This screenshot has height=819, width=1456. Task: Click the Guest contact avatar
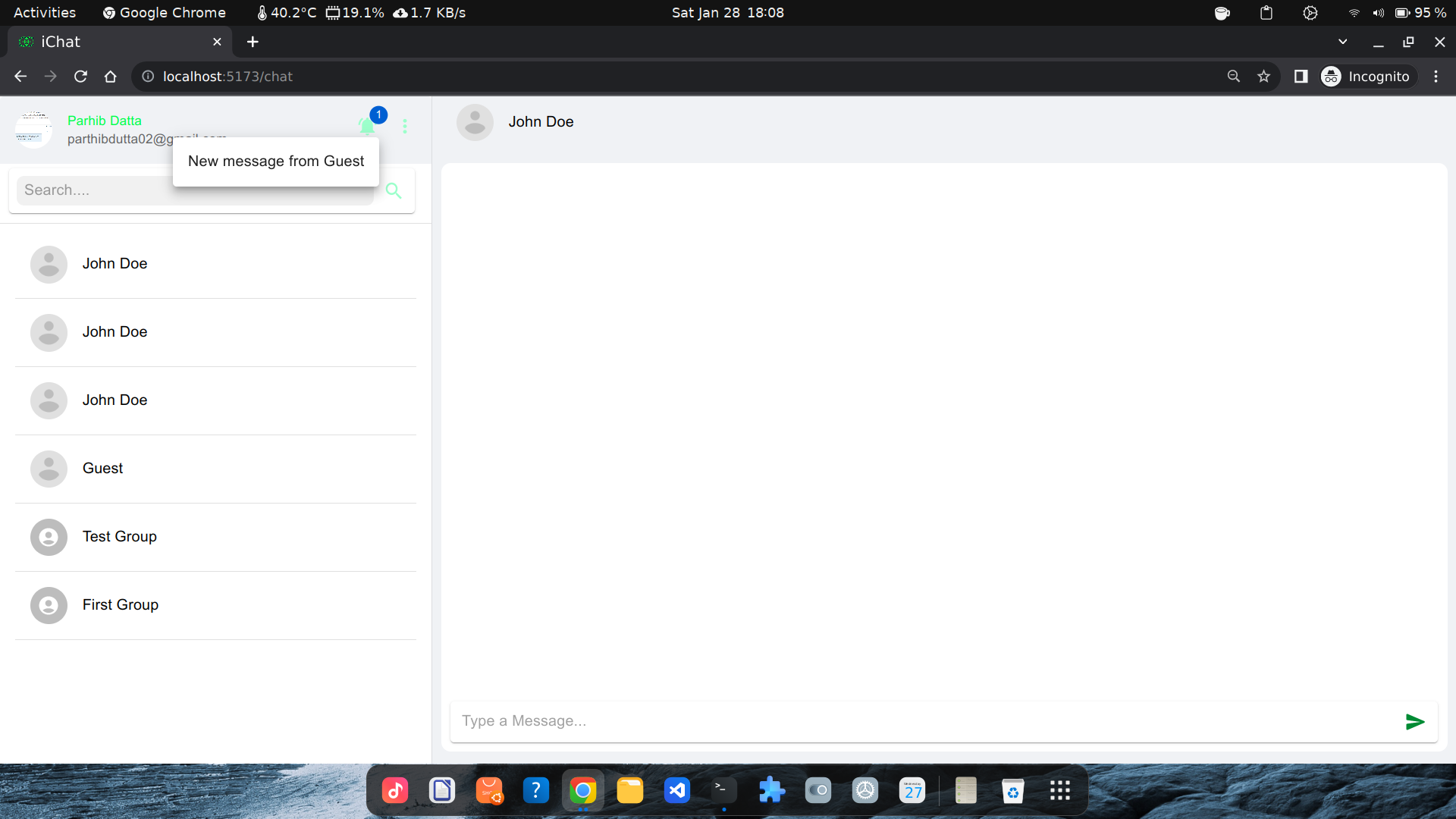(48, 468)
